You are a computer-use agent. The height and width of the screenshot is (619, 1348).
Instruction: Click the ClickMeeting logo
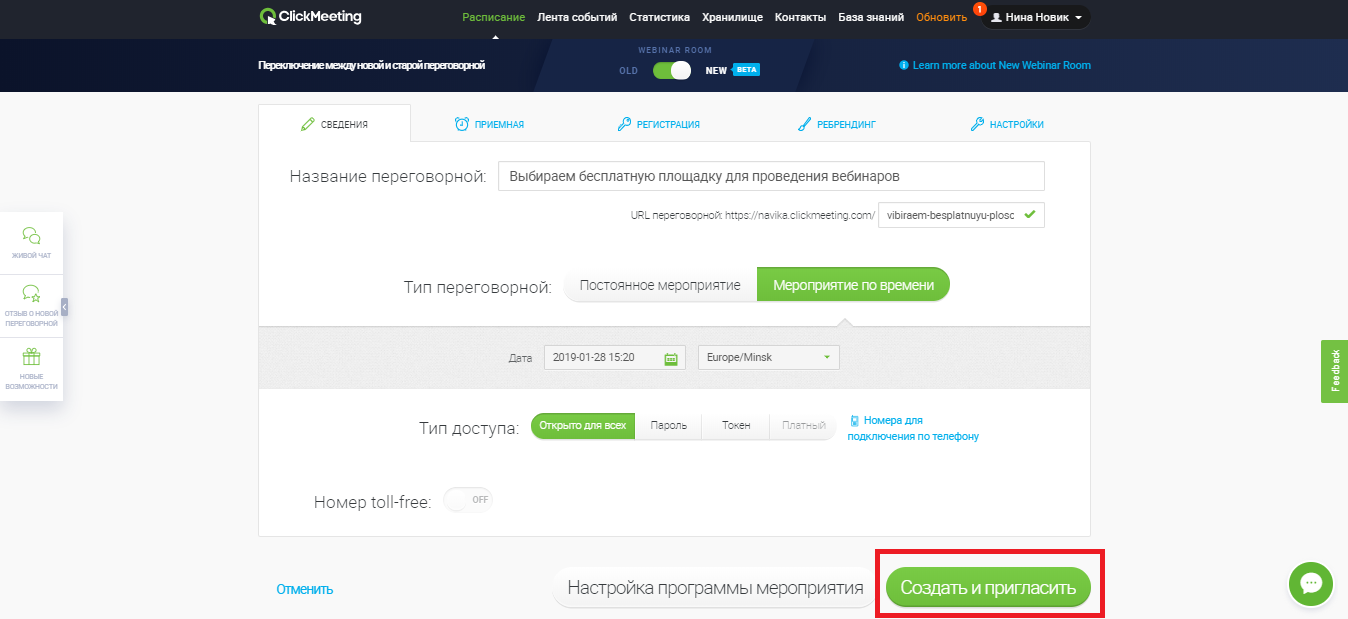point(309,16)
